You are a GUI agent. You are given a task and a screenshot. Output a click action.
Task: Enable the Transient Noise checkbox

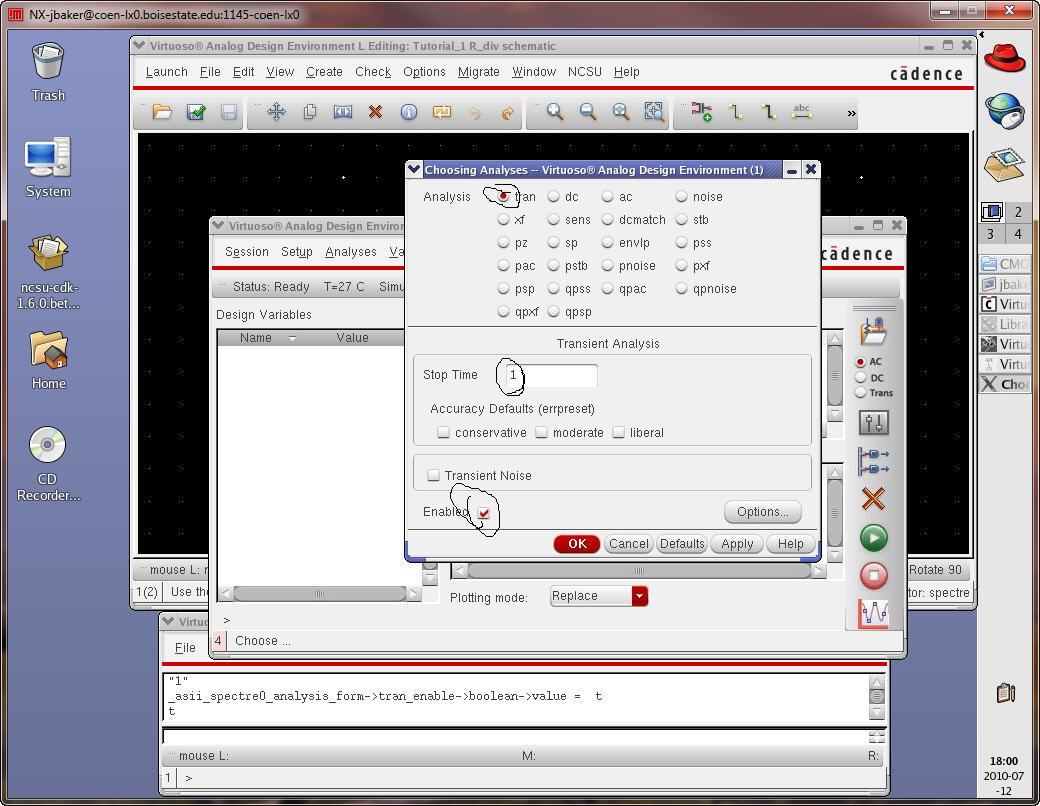click(433, 476)
